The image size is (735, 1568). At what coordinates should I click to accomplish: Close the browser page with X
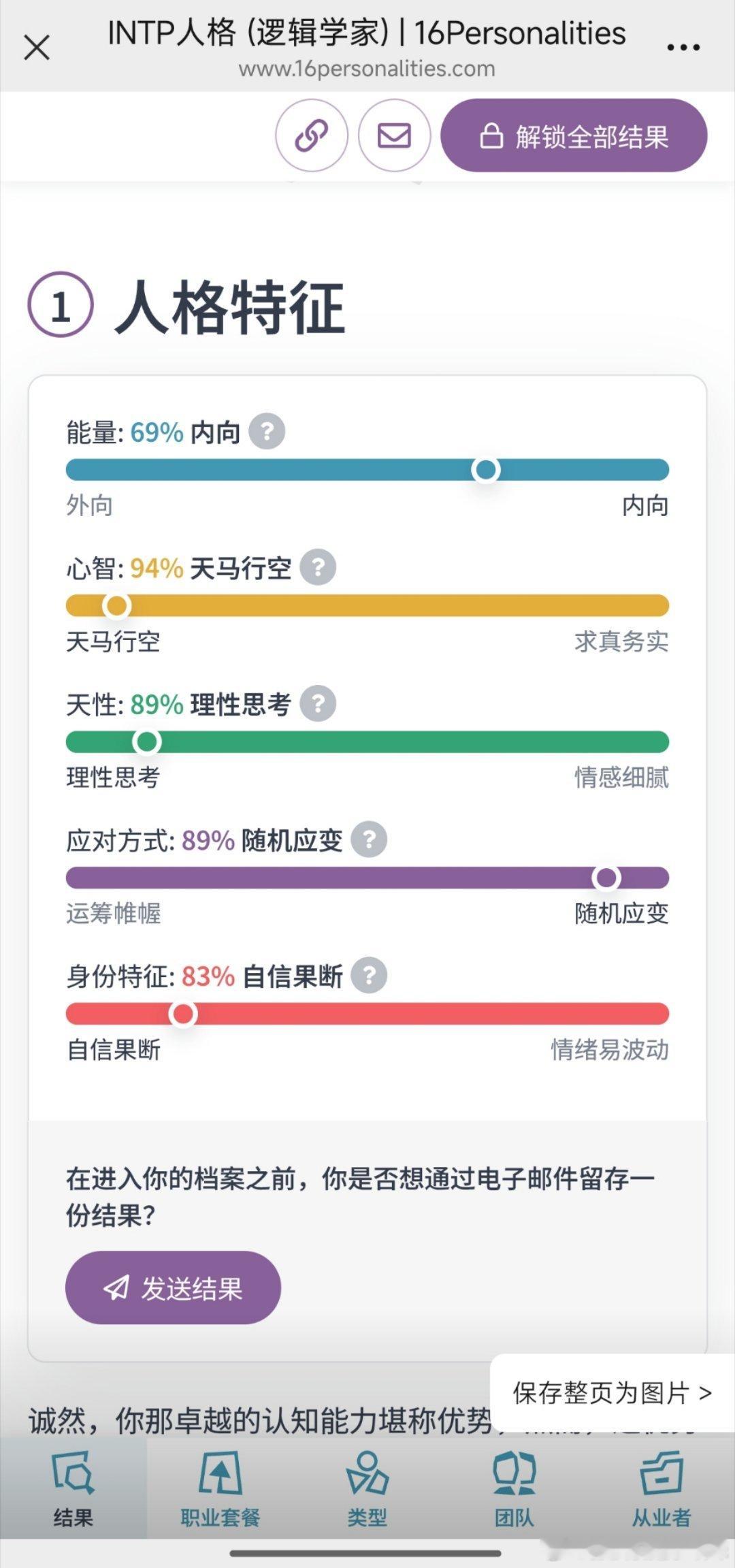click(x=37, y=48)
